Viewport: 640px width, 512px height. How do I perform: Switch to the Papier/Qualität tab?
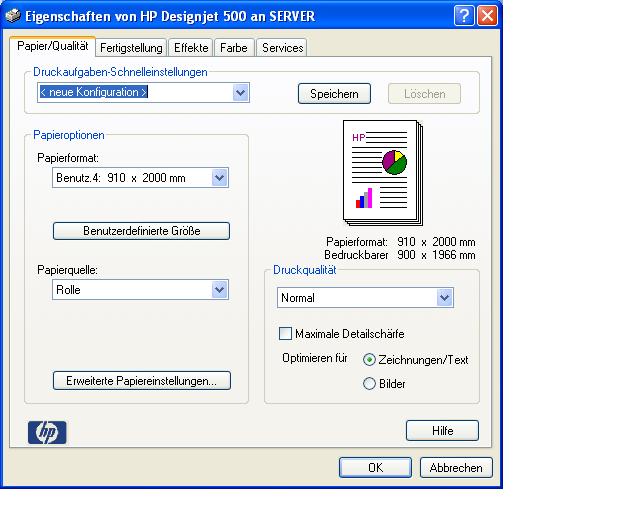click(53, 46)
